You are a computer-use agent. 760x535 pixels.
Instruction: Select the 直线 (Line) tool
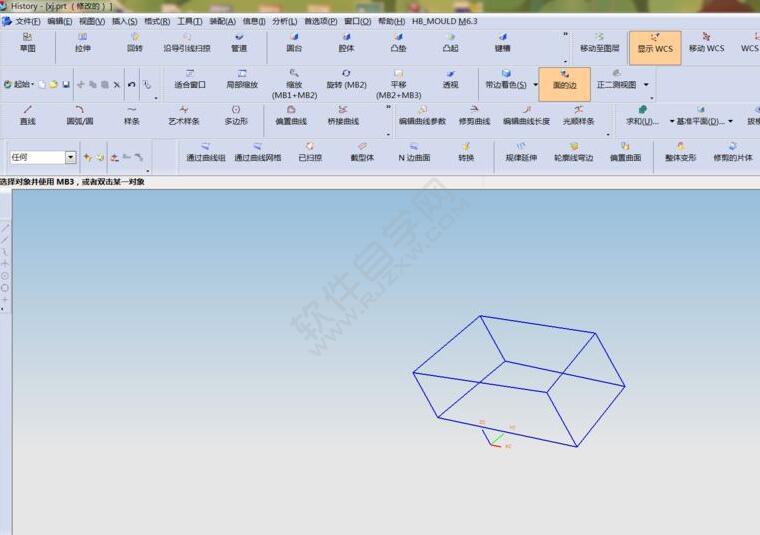tap(28, 116)
